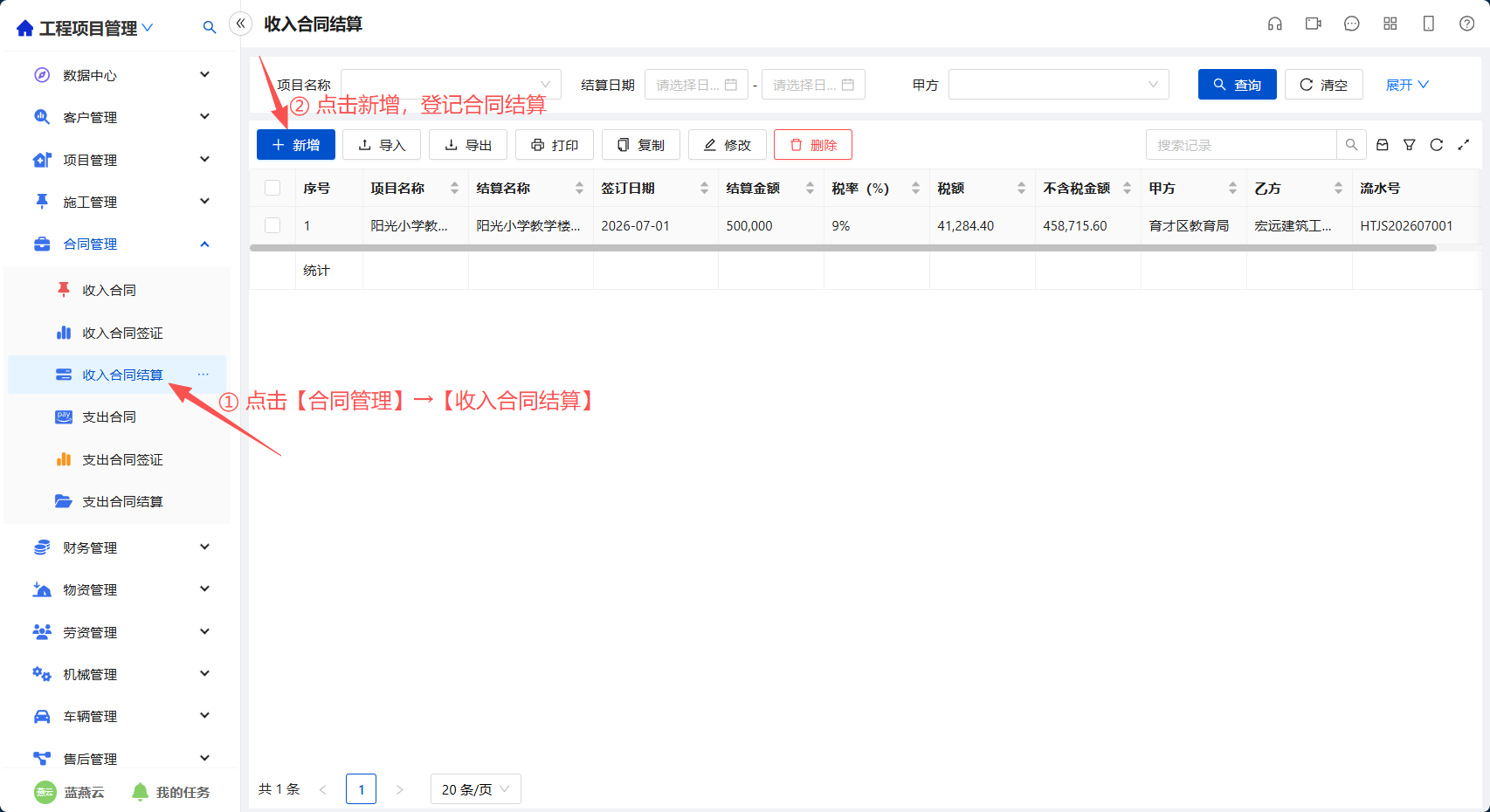
Task: Sort by 结算金额 column sort arrows
Action: click(x=810, y=188)
